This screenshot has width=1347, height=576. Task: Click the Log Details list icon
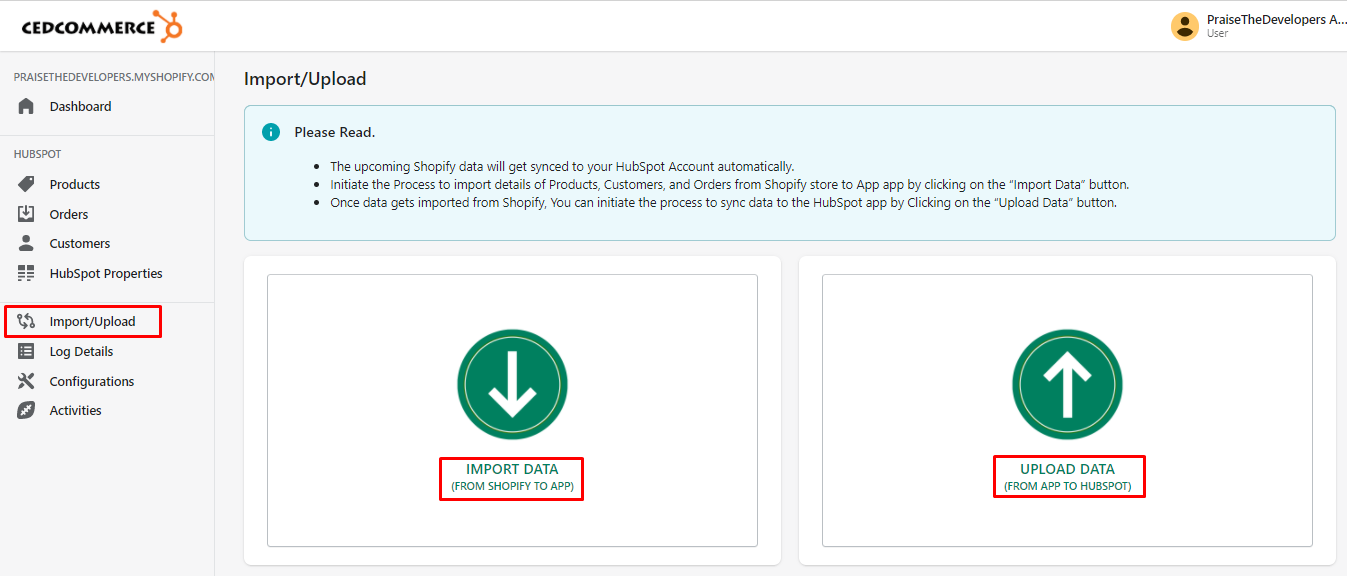pos(27,351)
